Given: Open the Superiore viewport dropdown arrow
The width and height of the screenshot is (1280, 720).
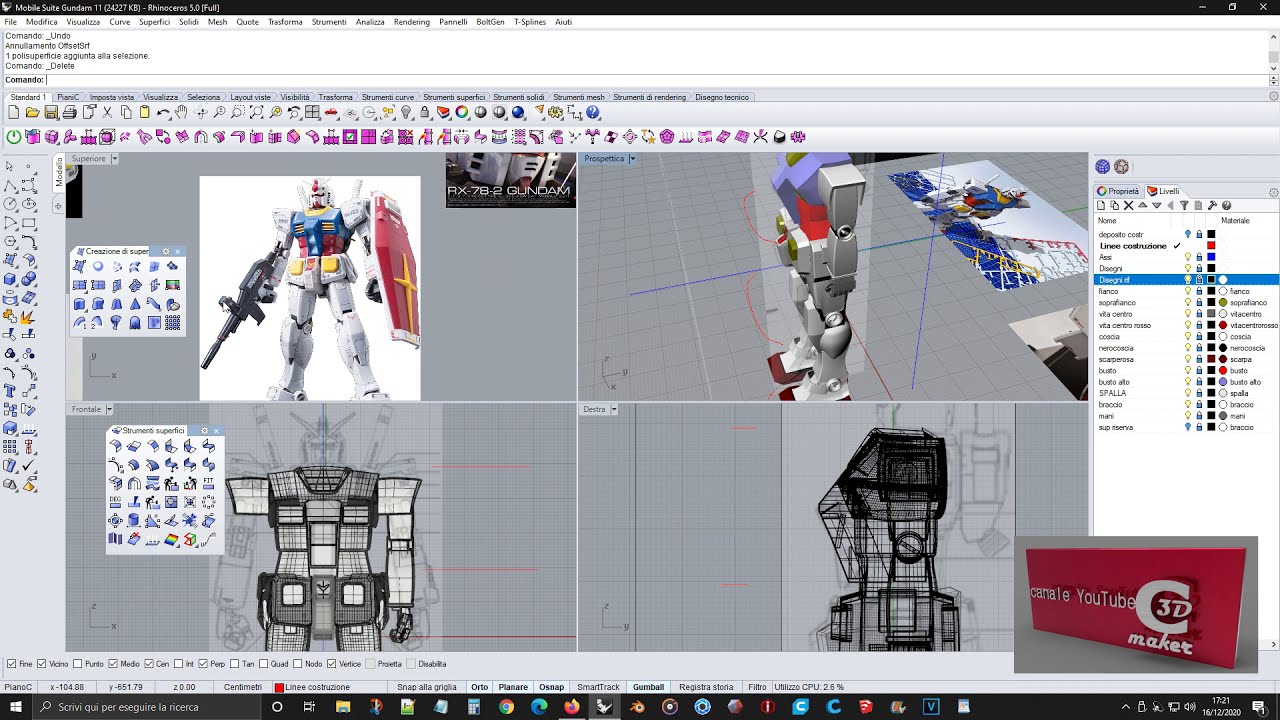Looking at the screenshot, I should coord(114,159).
